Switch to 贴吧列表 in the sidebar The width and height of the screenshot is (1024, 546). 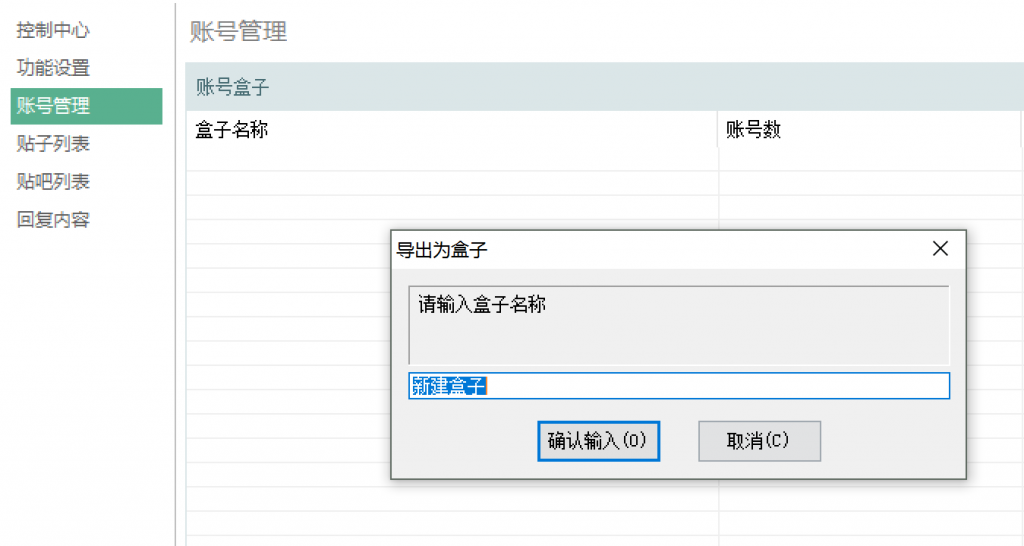[x=53, y=182]
